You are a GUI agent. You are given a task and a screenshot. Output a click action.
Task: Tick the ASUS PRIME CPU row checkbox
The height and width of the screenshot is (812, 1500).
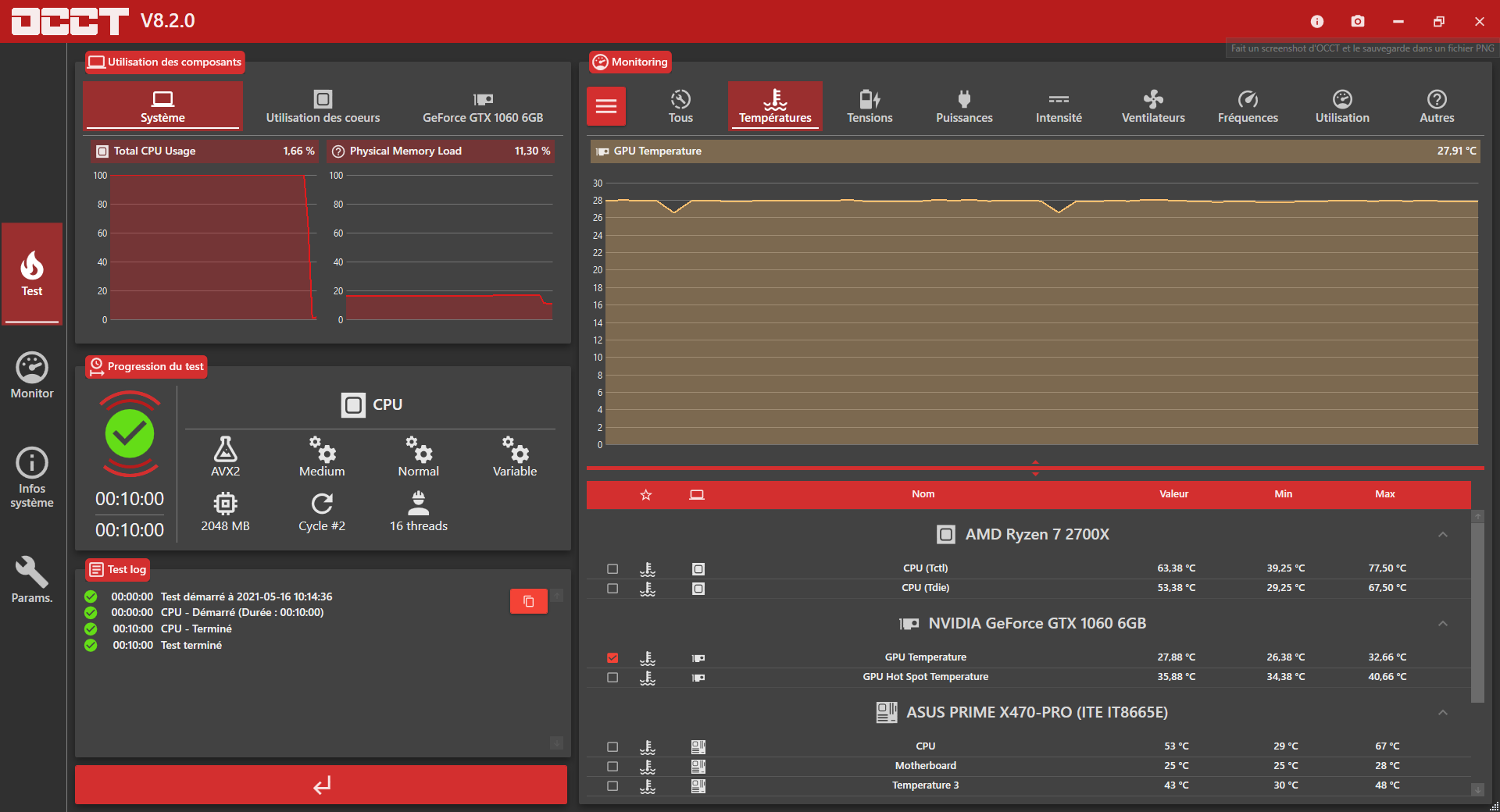612,747
